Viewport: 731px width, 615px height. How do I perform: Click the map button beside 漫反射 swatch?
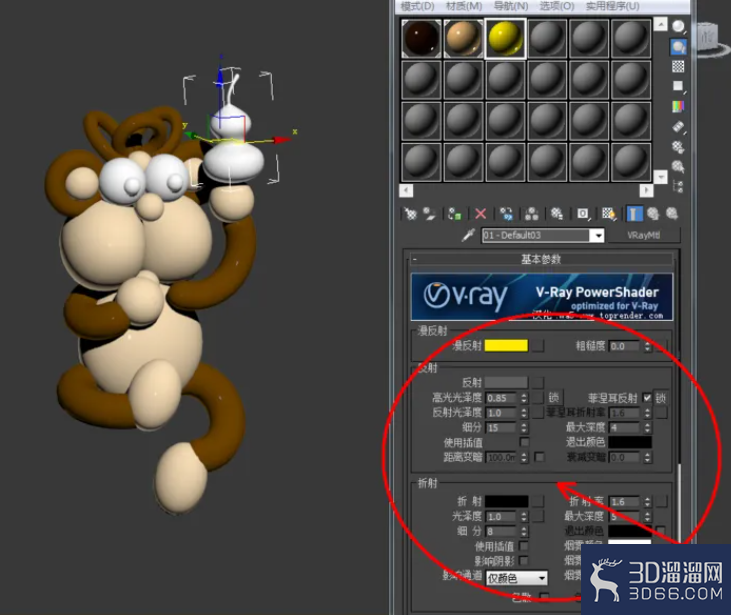pyautogui.click(x=538, y=346)
